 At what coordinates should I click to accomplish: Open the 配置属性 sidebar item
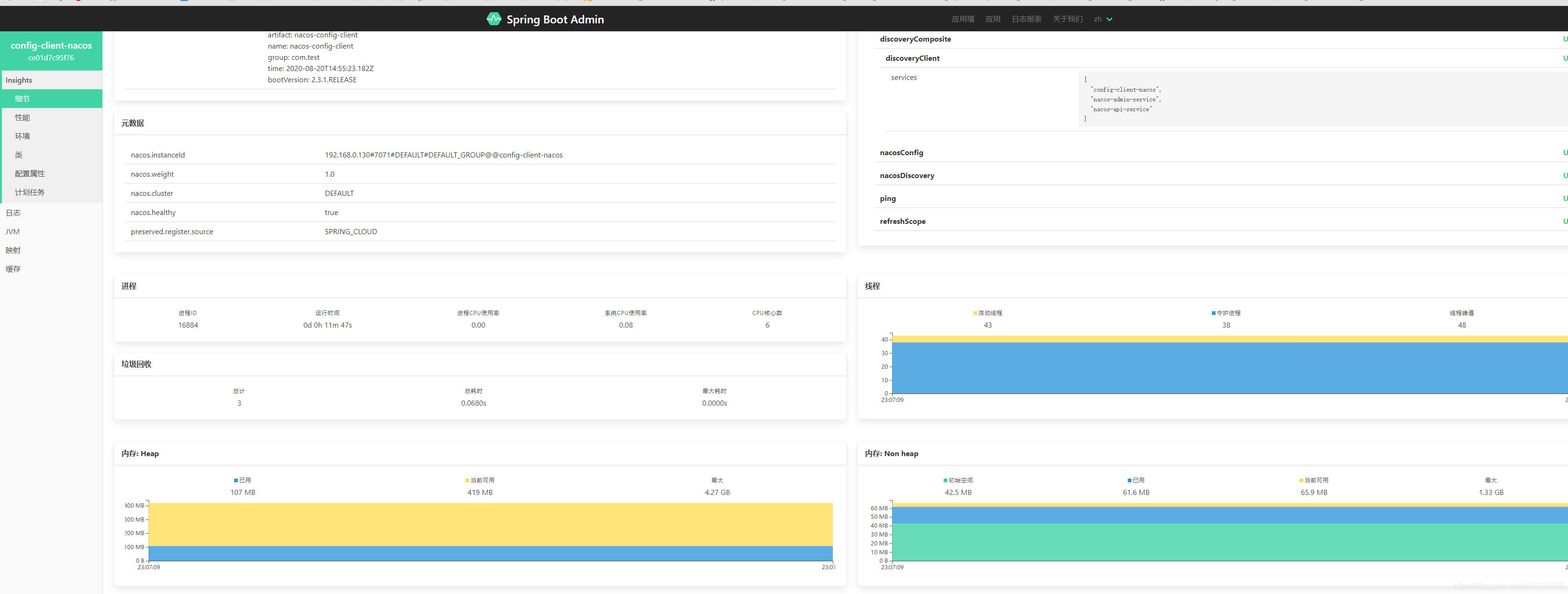pyautogui.click(x=51, y=173)
